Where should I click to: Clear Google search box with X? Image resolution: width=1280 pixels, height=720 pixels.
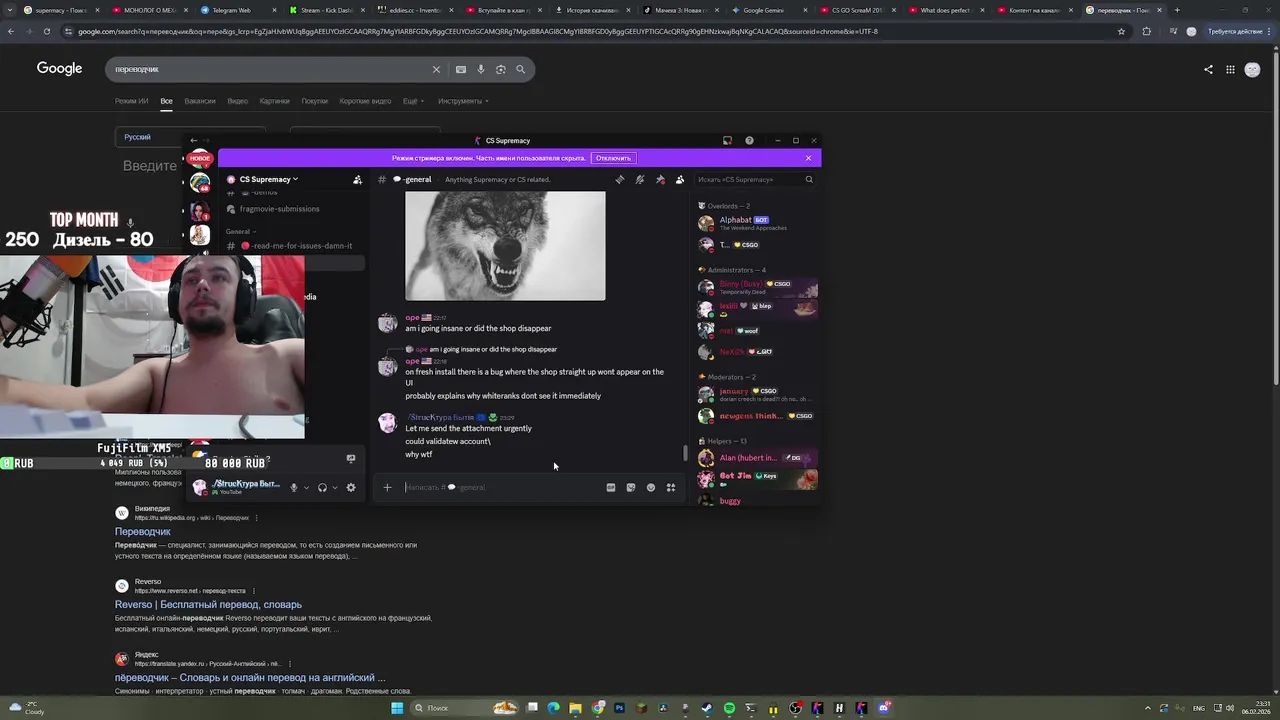point(436,69)
